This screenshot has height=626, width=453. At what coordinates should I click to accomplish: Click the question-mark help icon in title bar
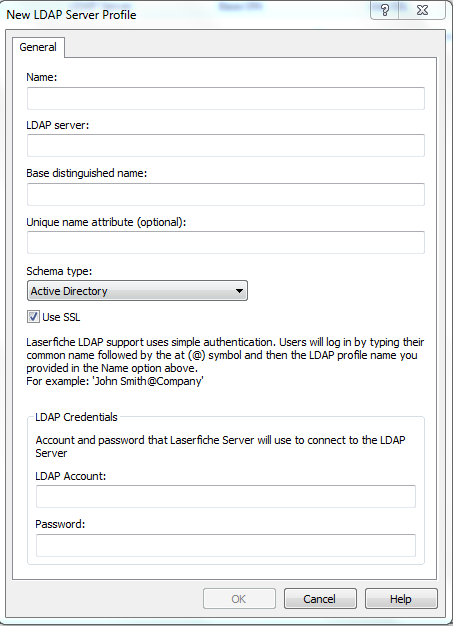385,10
